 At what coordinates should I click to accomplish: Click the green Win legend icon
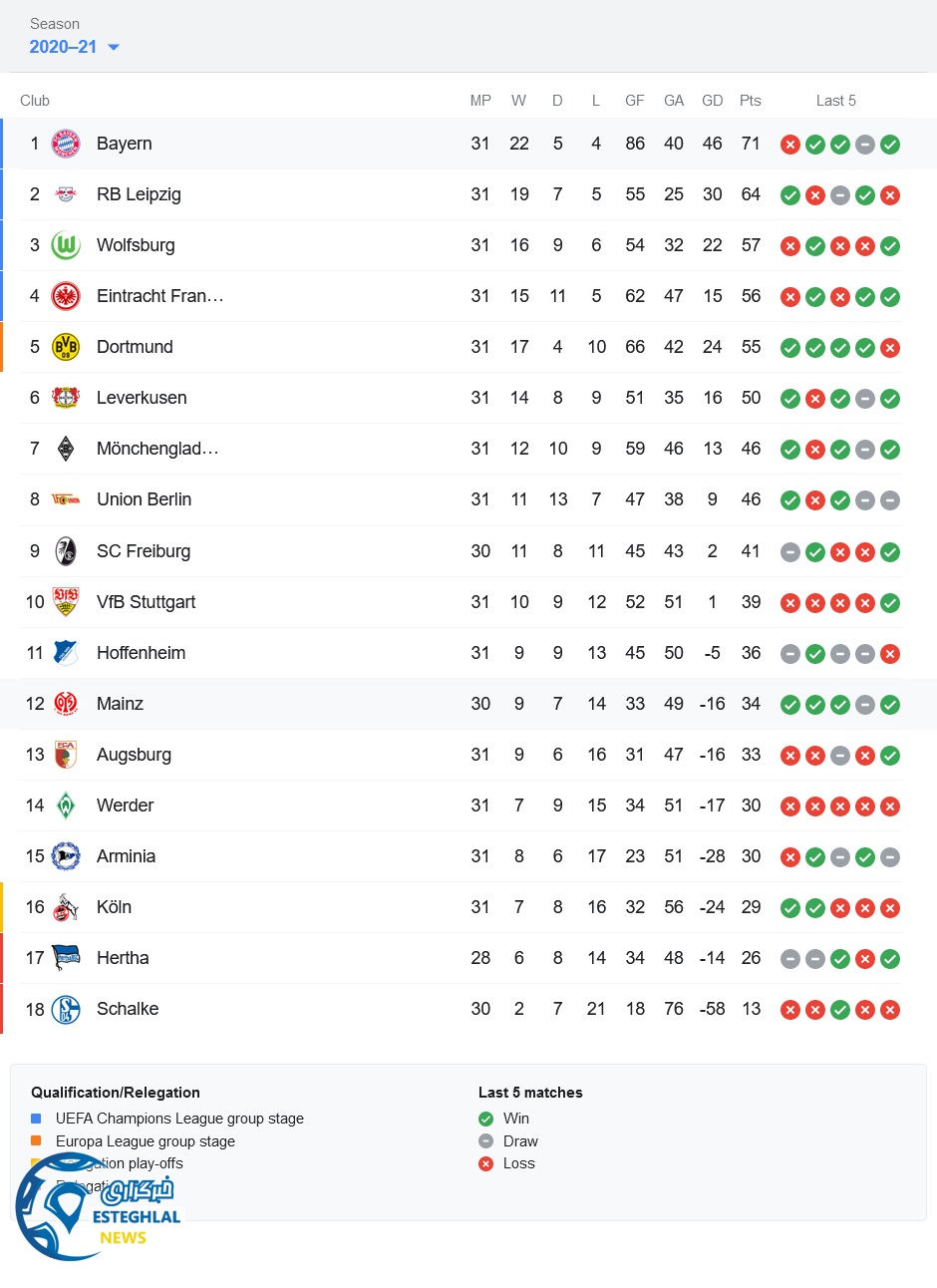[486, 1119]
